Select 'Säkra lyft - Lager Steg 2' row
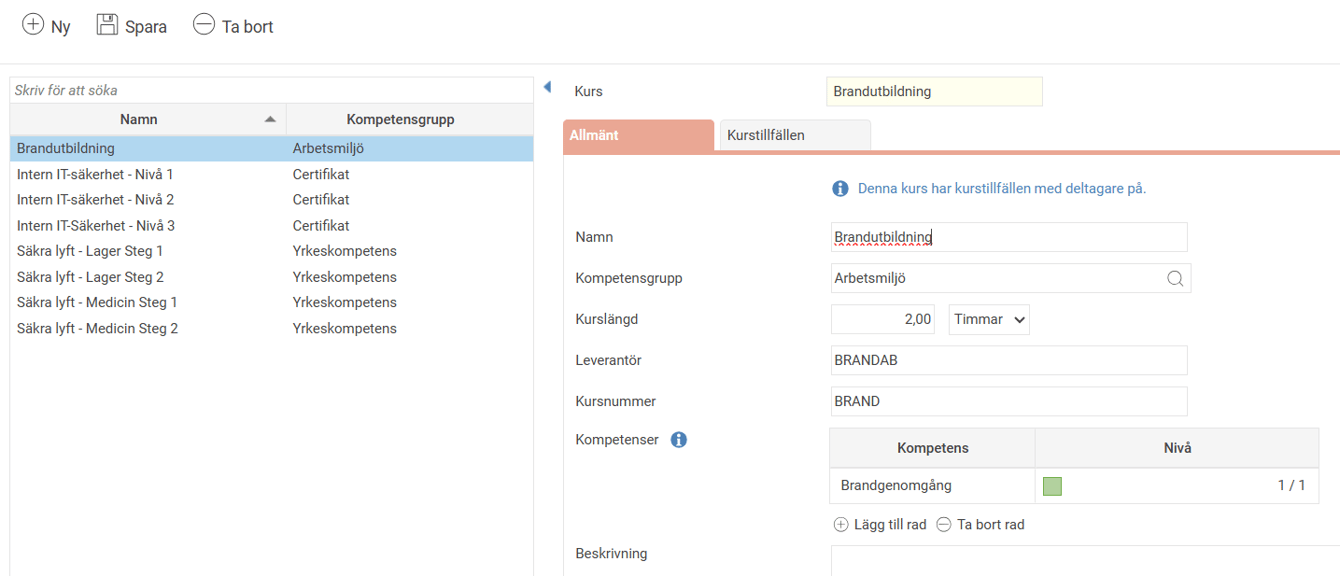Screen dimensions: 1340x576 click(x=271, y=277)
